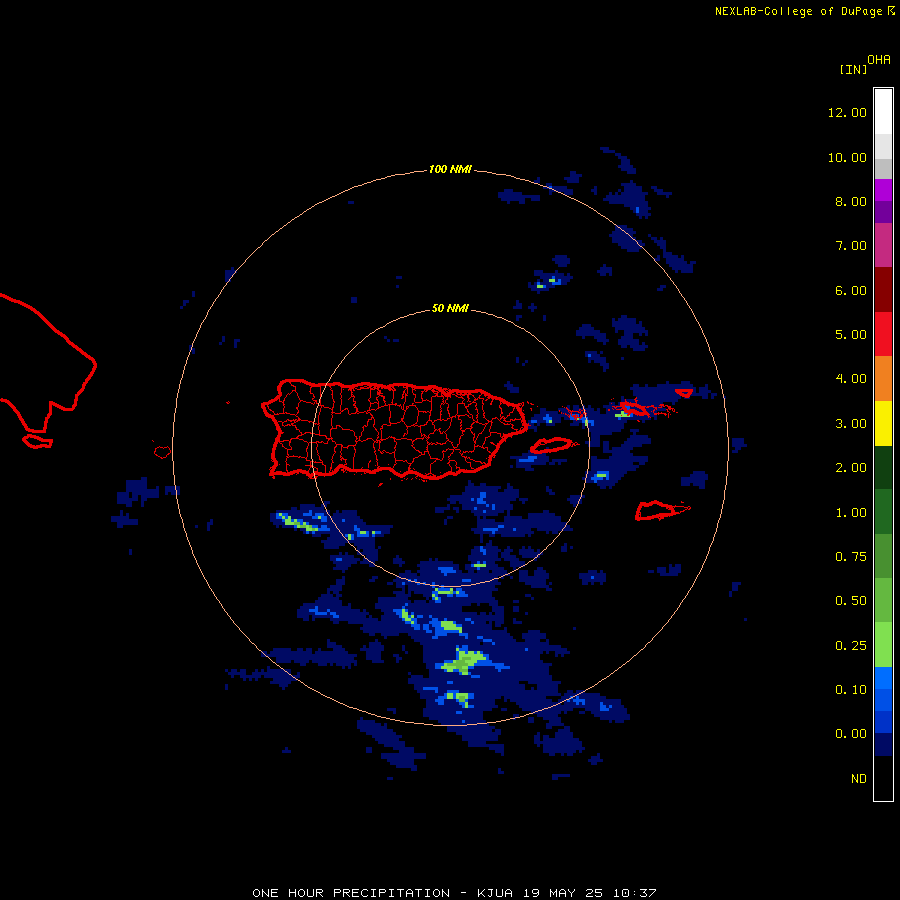Pick the orange legend swatch

point(883,379)
